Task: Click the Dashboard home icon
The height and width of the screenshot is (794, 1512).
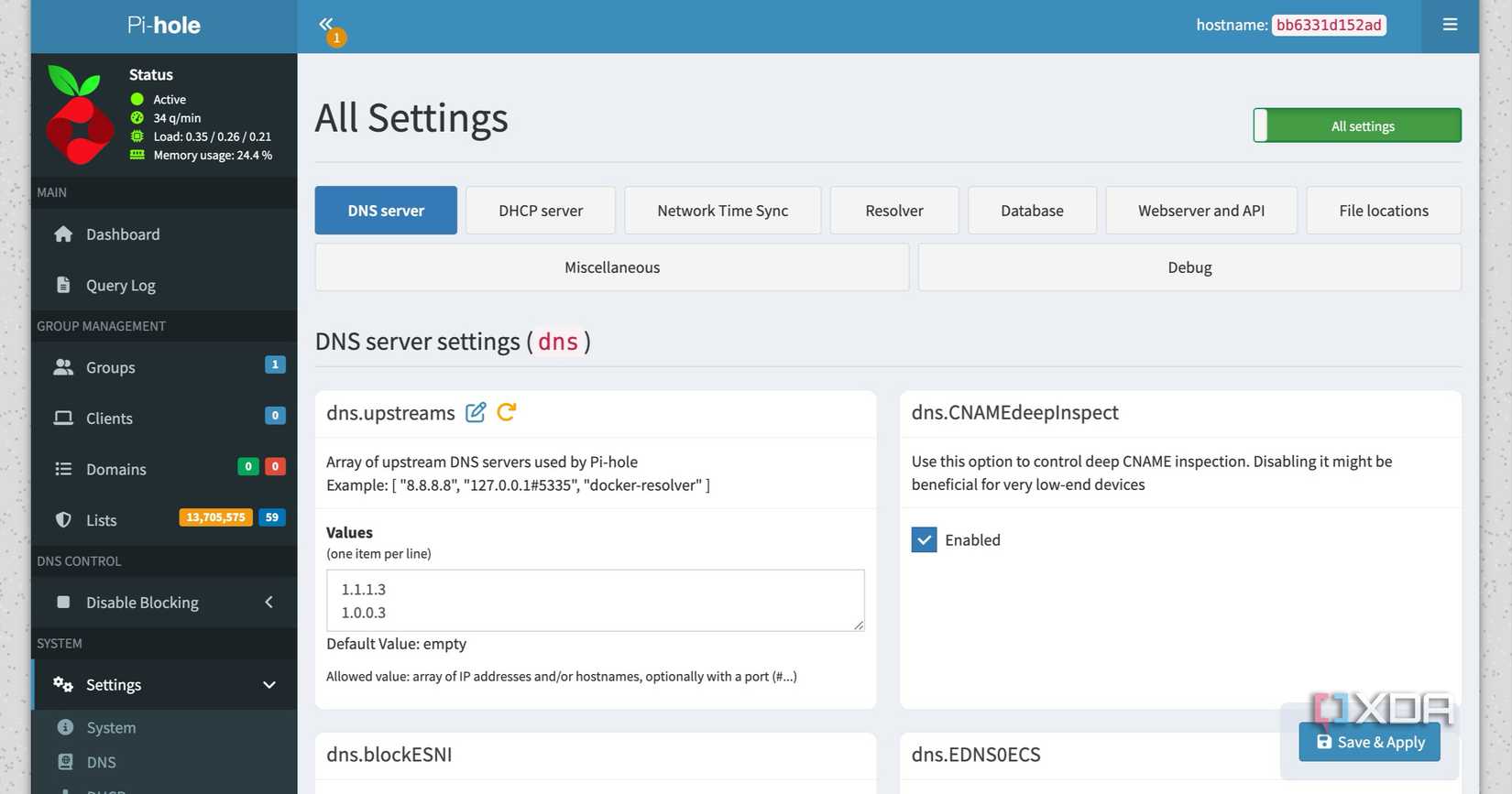Action: click(x=63, y=234)
